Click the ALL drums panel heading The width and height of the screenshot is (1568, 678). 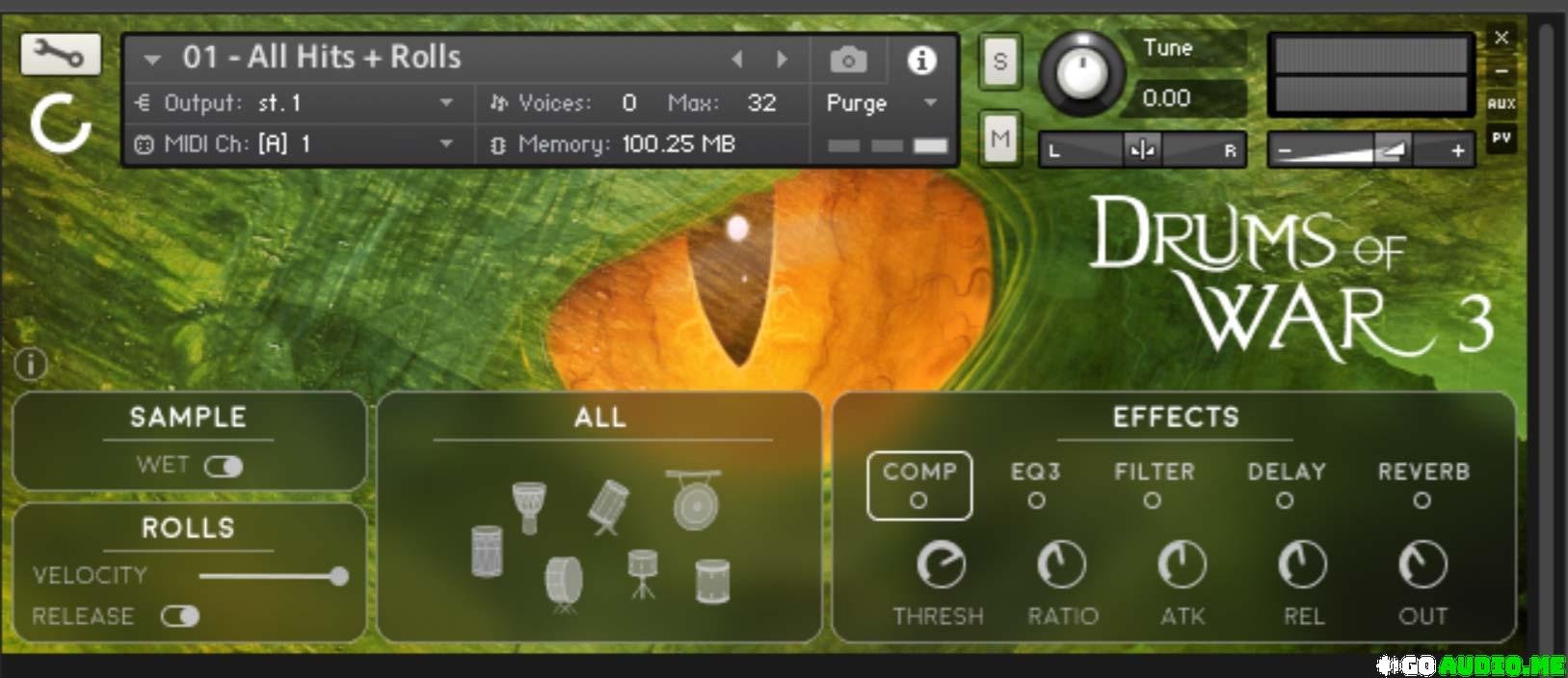click(x=600, y=418)
